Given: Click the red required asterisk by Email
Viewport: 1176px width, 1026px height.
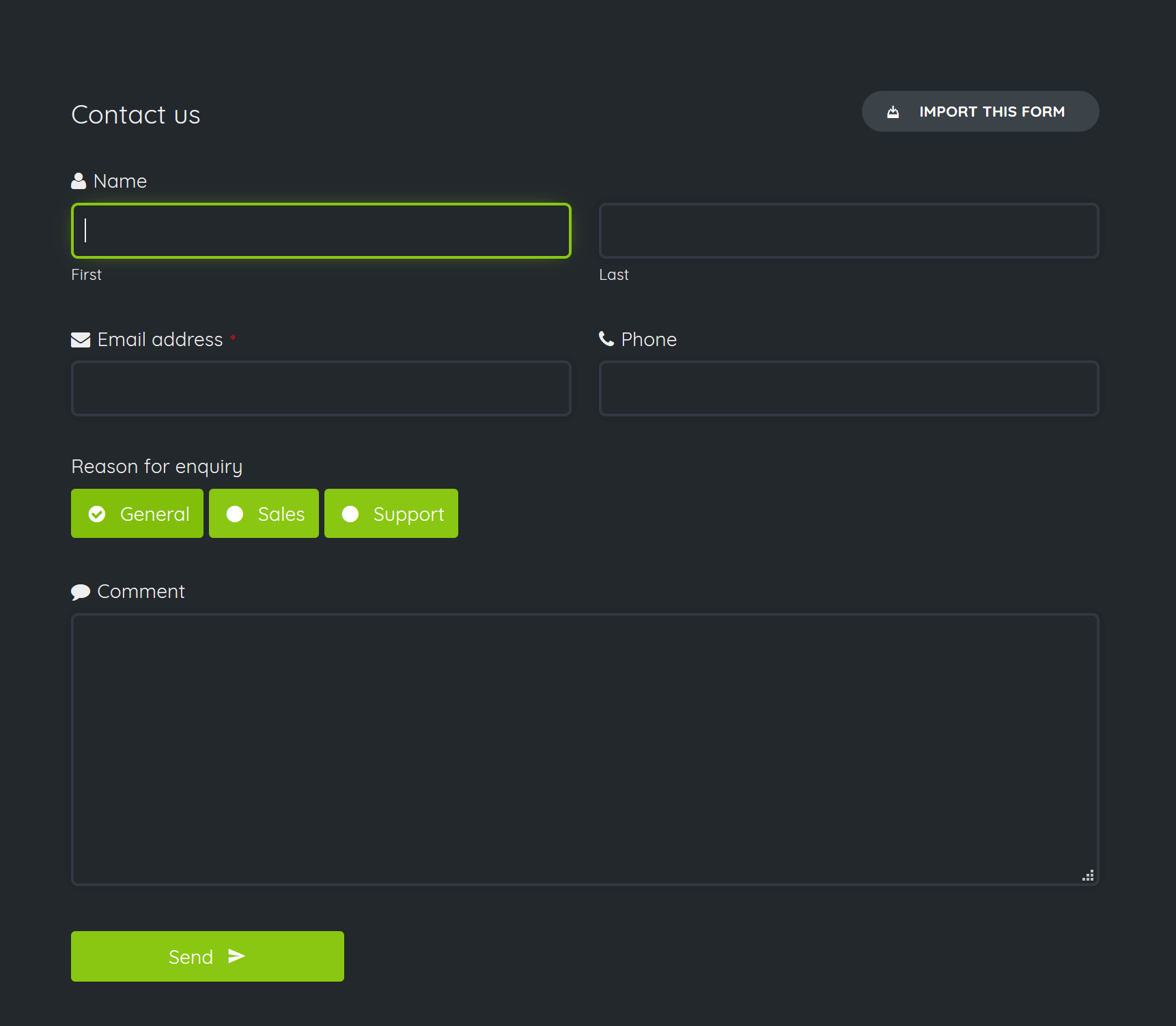Looking at the screenshot, I should tap(233, 337).
